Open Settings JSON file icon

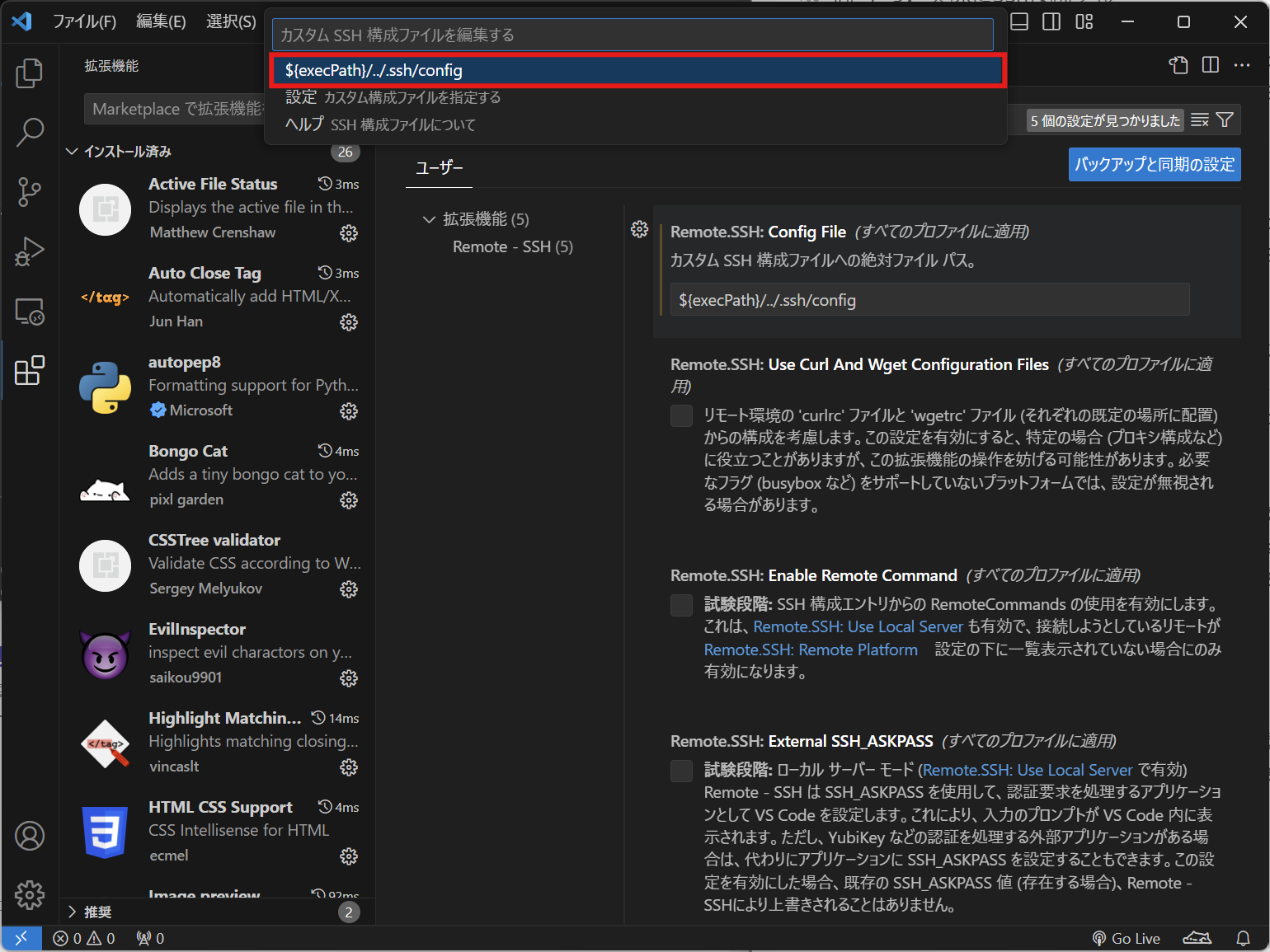[1178, 65]
